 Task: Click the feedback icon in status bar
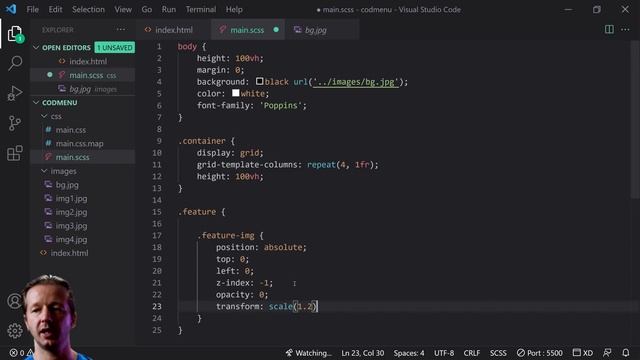click(607, 353)
